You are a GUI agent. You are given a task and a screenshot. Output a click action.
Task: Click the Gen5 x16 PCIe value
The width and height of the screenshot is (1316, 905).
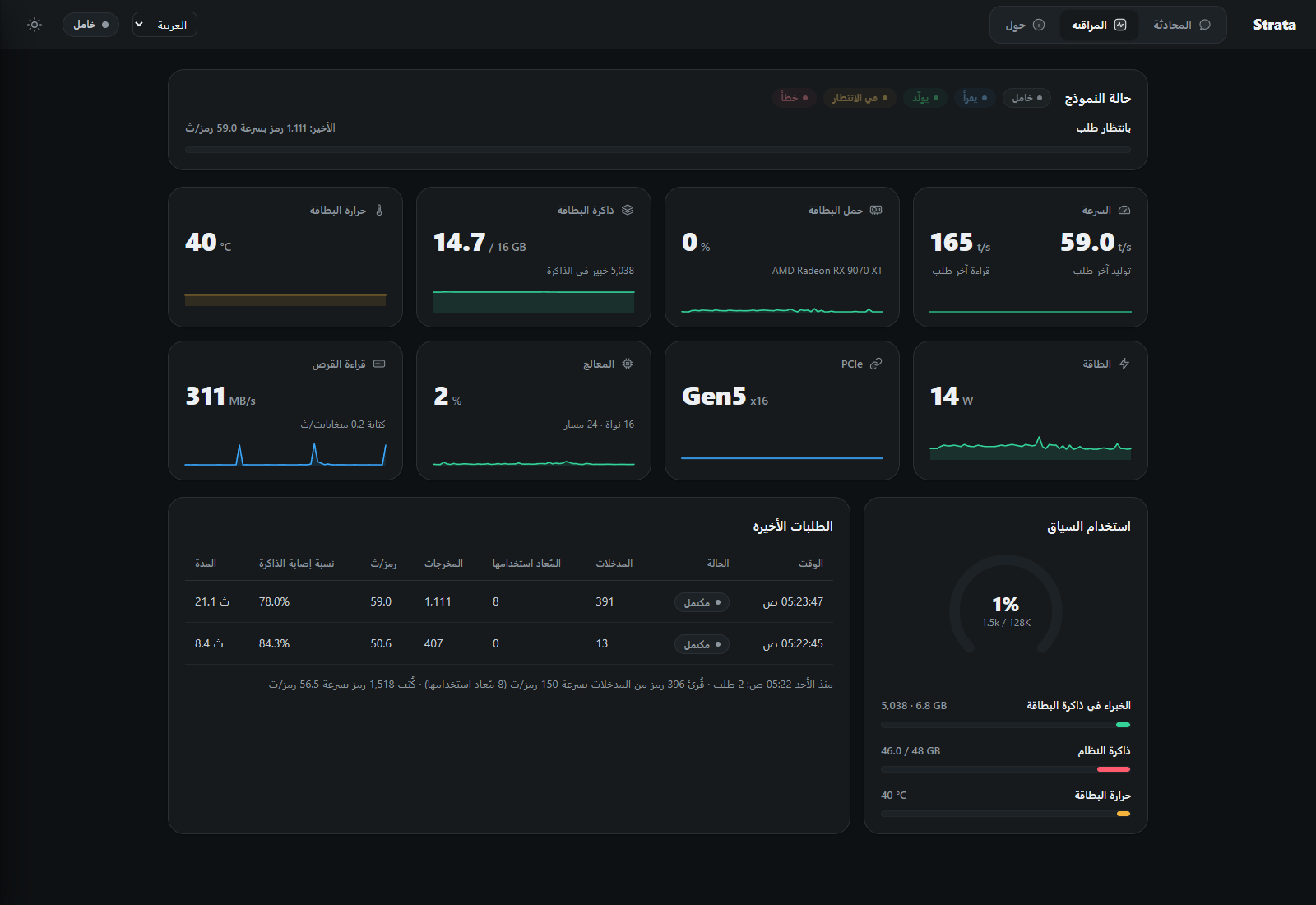[725, 397]
